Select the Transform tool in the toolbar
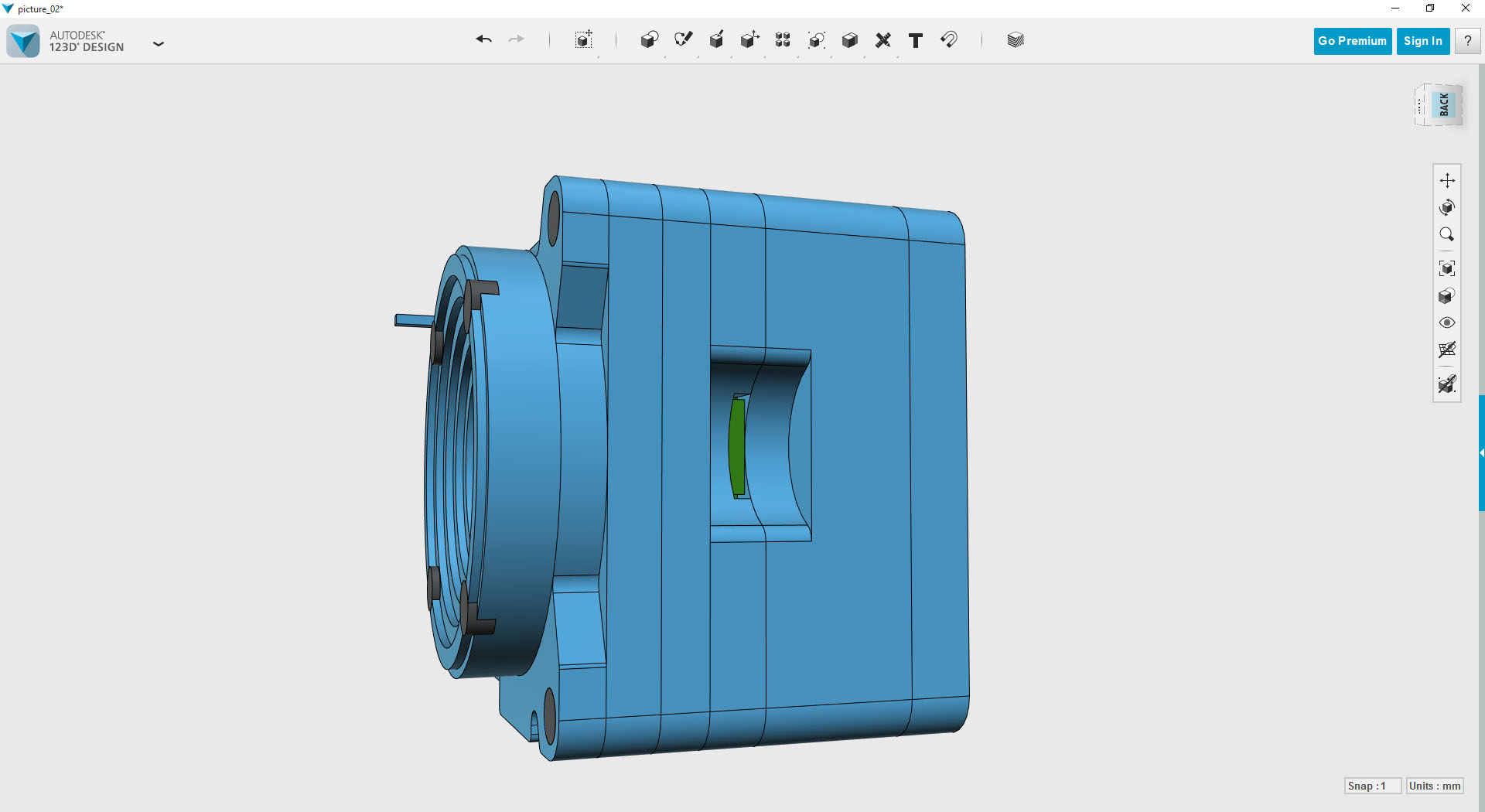The width and height of the screenshot is (1485, 812). [x=582, y=39]
